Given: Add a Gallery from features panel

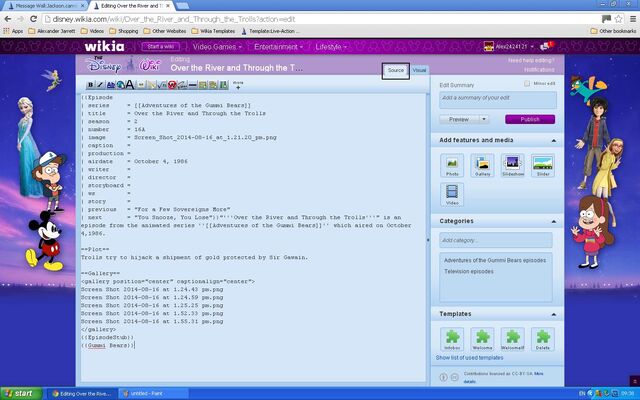Looking at the screenshot, I should click(482, 165).
